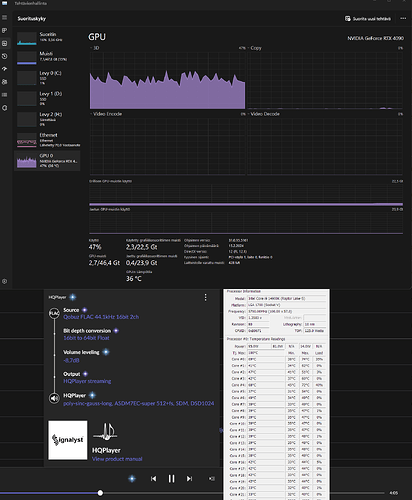Click the 36 °C GPU temperature value

pos(134,279)
